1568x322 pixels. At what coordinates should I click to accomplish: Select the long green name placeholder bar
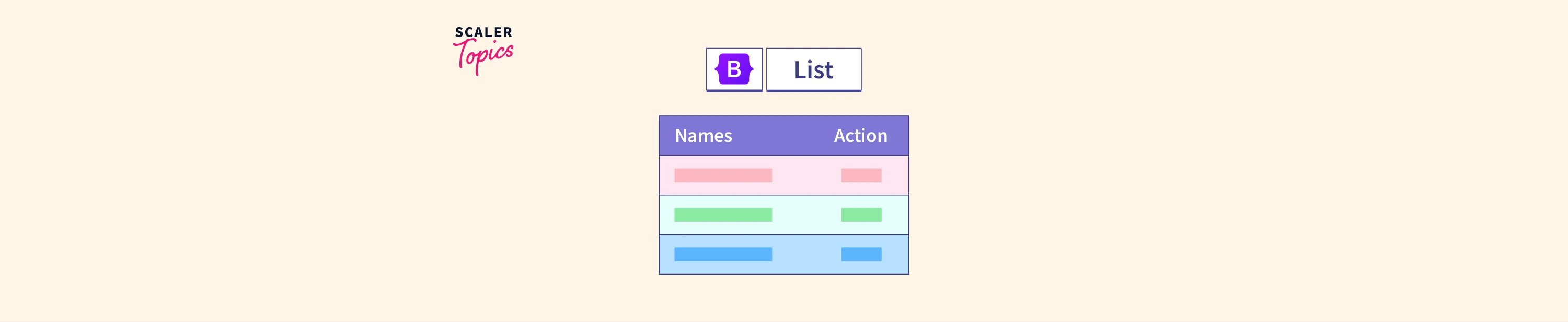[x=722, y=215]
